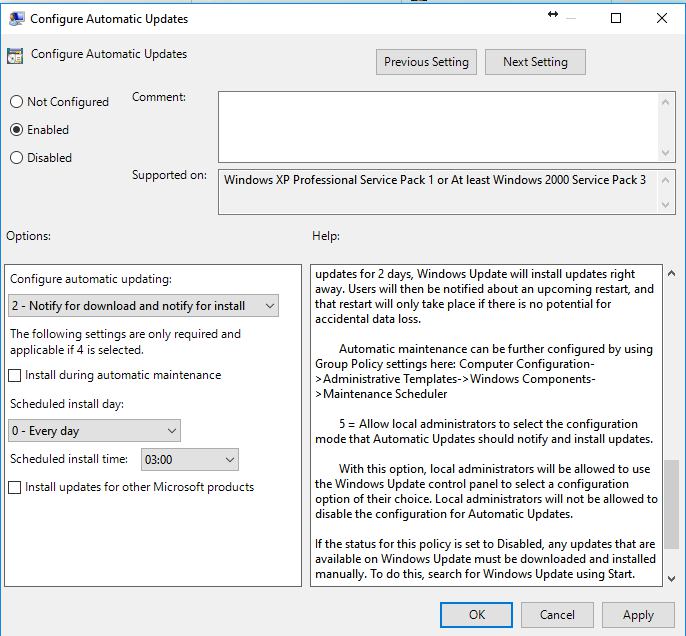The width and height of the screenshot is (686, 636).
Task: Go to Previous Setting
Action: (426, 62)
